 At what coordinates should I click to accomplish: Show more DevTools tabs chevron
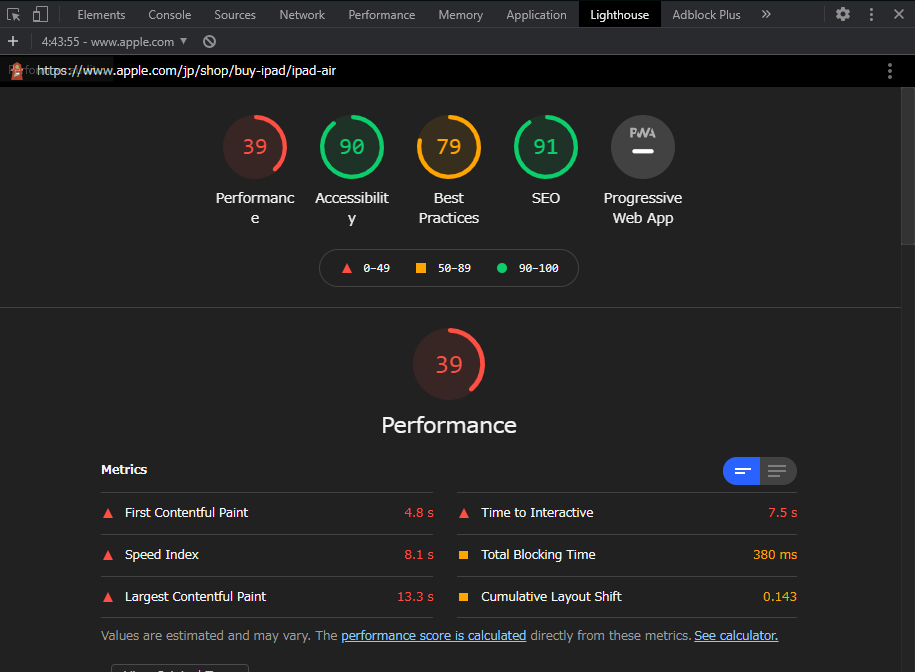[766, 14]
